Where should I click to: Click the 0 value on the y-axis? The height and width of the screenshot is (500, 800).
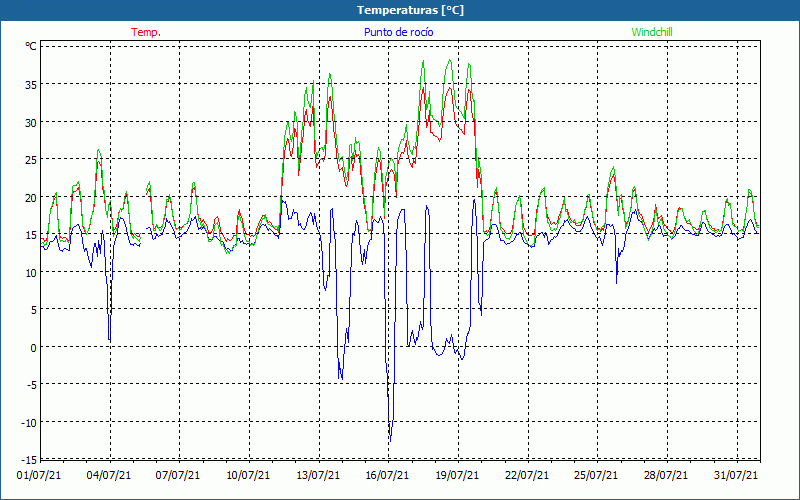34,347
